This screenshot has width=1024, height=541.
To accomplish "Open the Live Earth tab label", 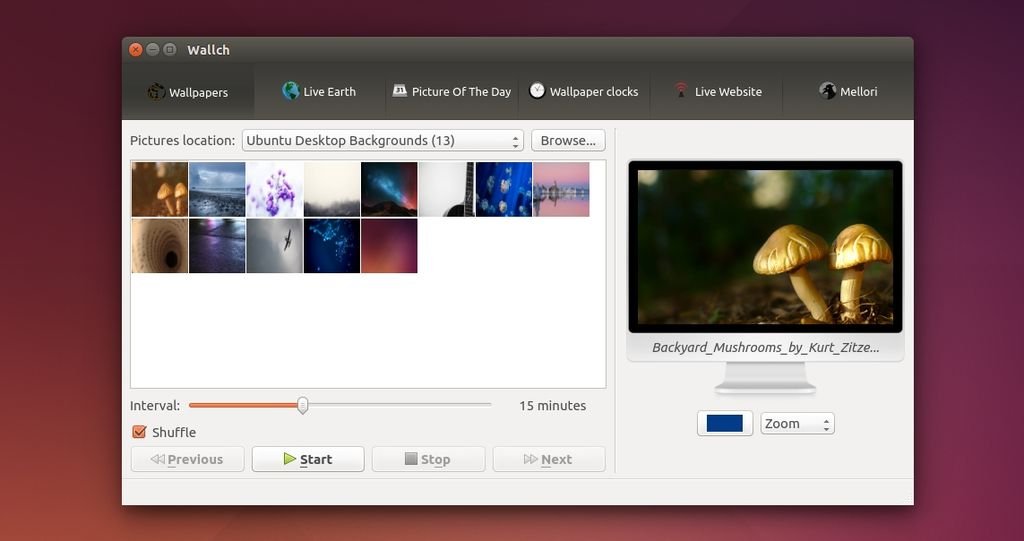I will tap(329, 91).
